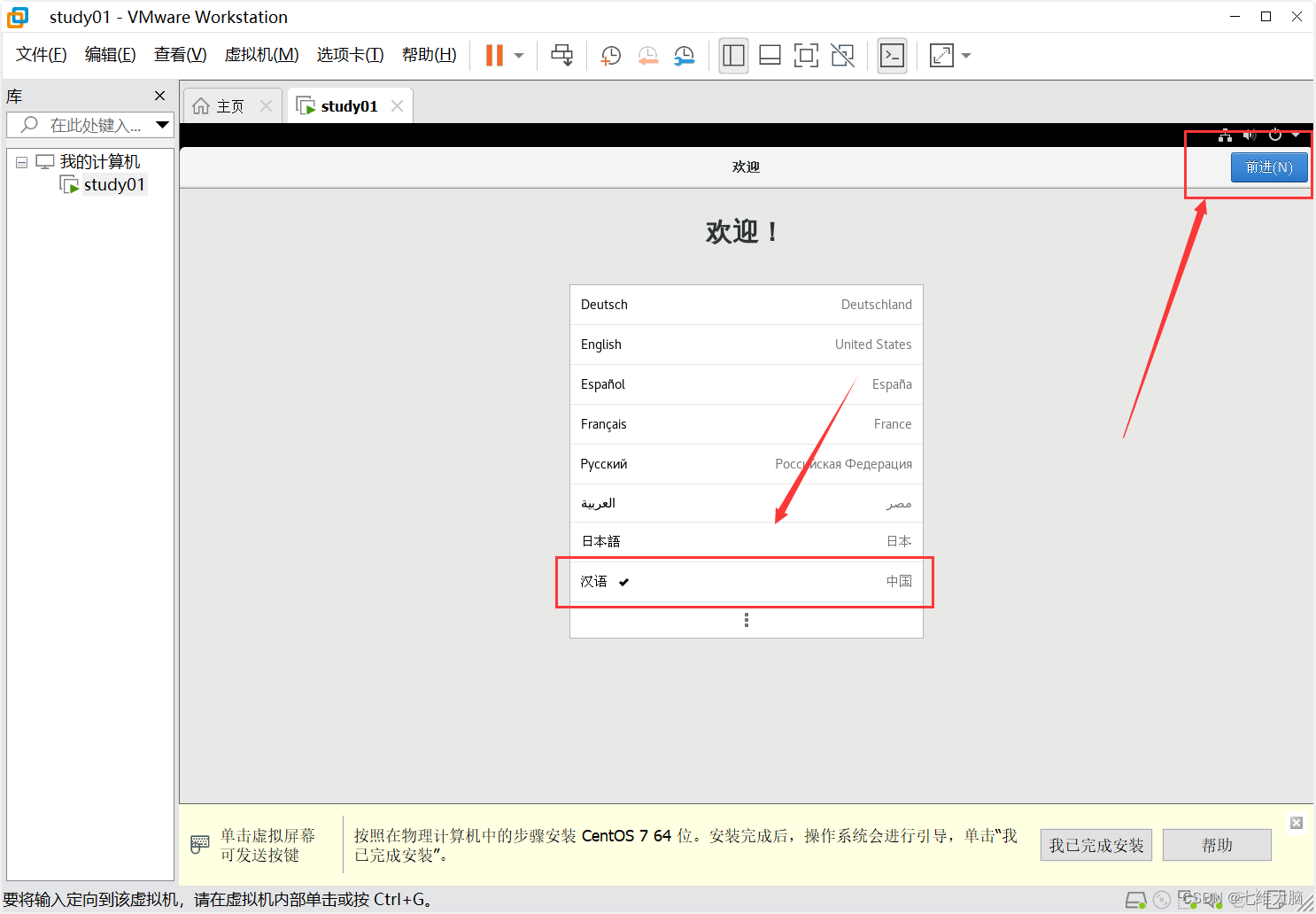Viewport: 1316px width, 914px height.
Task: Open the 查看(V) menu
Action: (x=181, y=55)
